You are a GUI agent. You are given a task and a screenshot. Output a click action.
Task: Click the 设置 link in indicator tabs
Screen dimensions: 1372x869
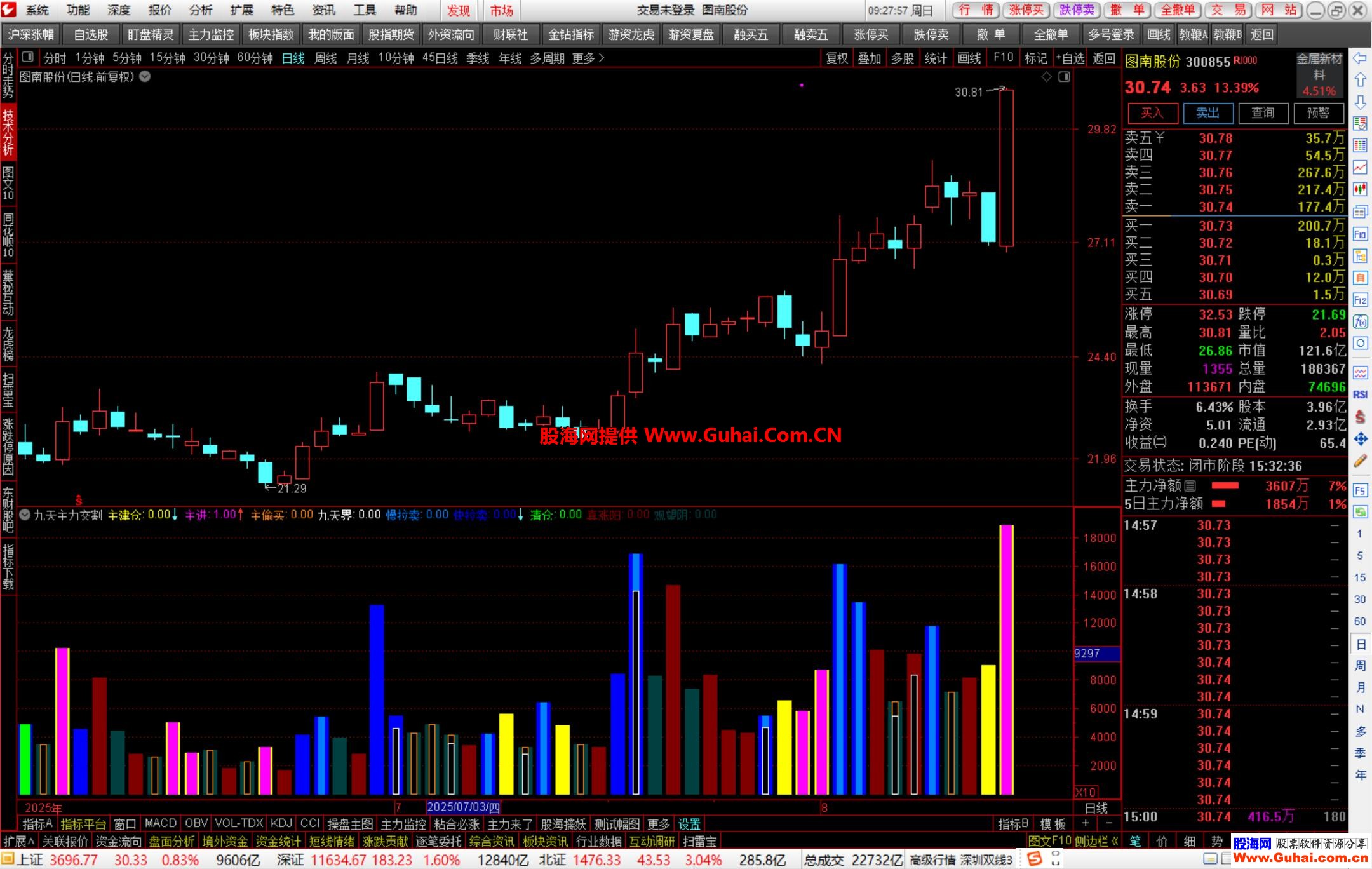pyautogui.click(x=689, y=824)
